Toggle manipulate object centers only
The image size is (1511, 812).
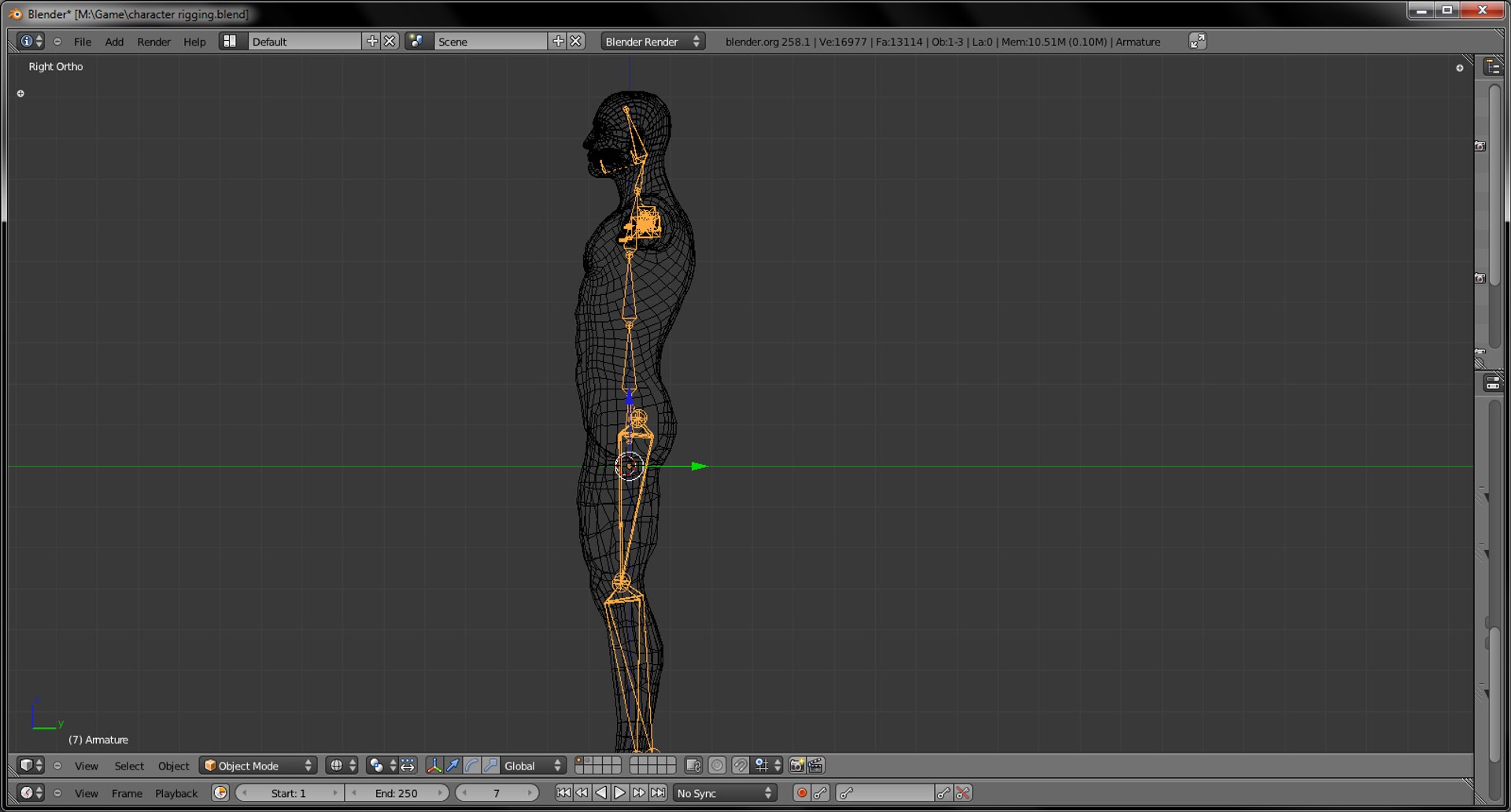click(x=408, y=765)
